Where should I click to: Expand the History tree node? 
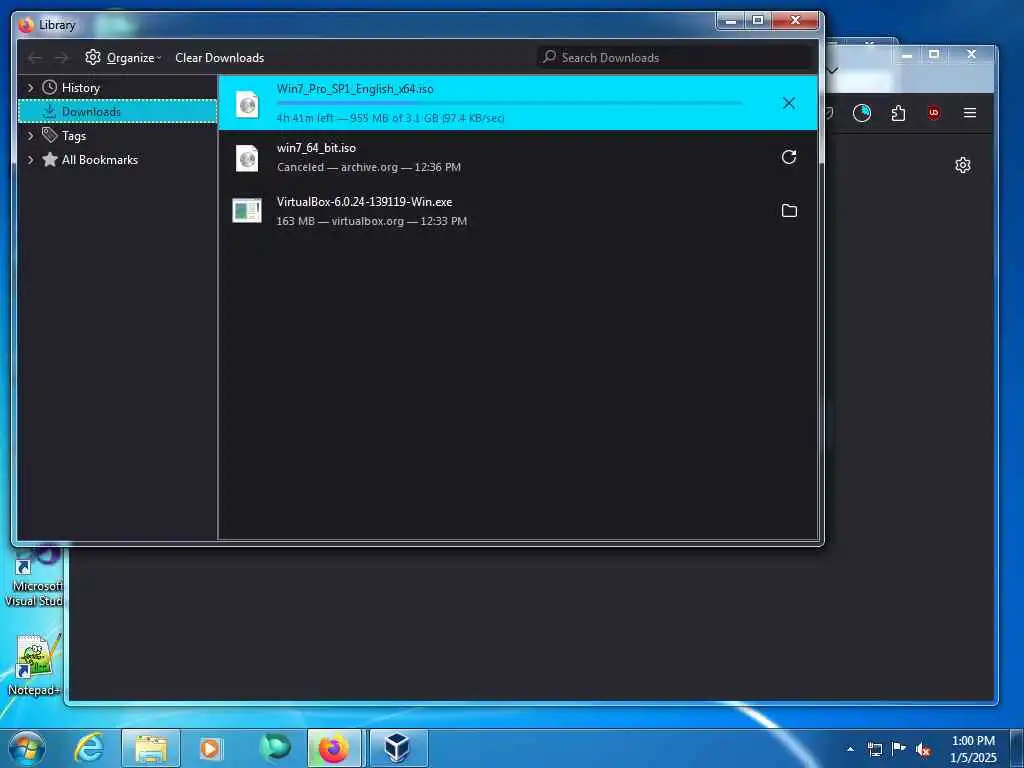30,88
